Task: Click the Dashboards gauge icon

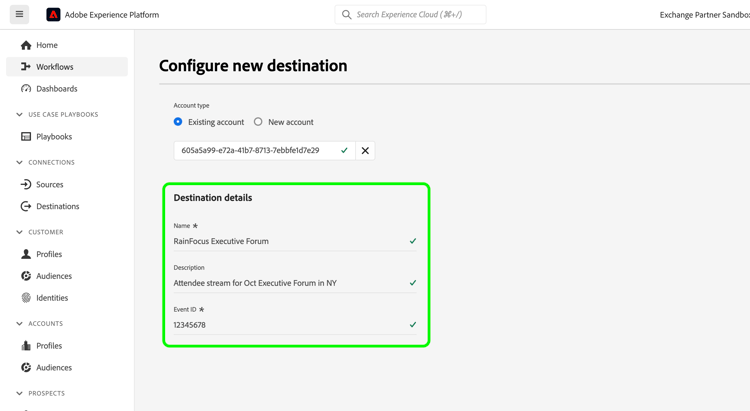Action: pyautogui.click(x=26, y=89)
